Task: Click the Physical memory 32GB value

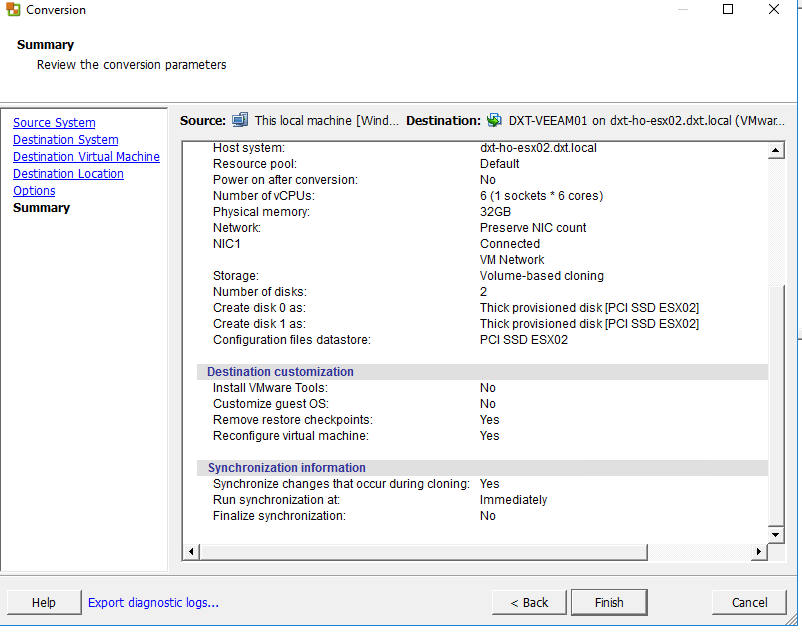Action: pos(495,212)
